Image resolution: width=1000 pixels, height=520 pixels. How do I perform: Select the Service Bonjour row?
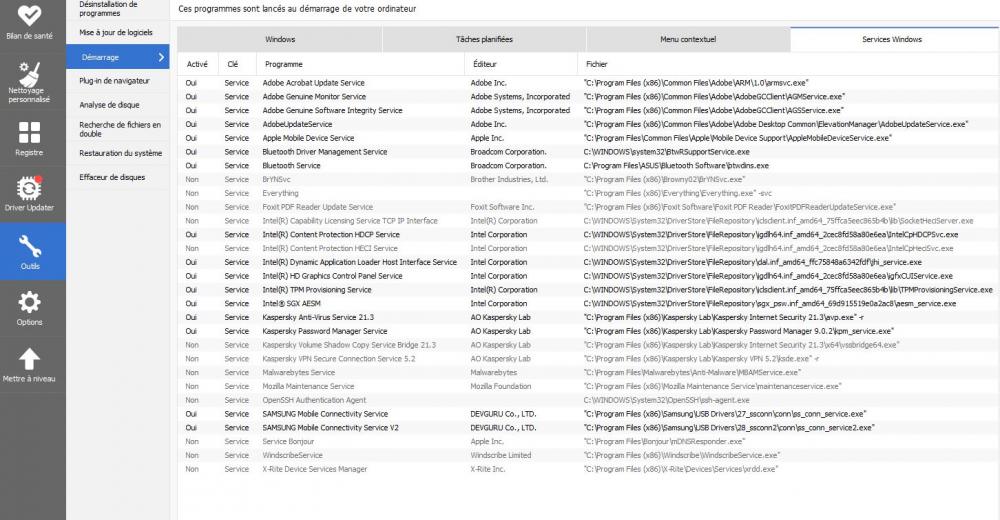point(589,442)
